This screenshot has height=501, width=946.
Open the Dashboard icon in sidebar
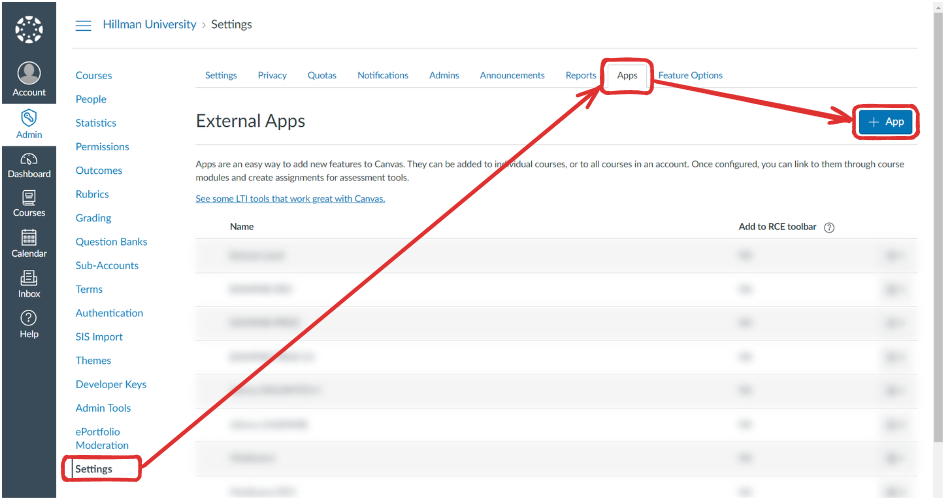pyautogui.click(x=29, y=159)
